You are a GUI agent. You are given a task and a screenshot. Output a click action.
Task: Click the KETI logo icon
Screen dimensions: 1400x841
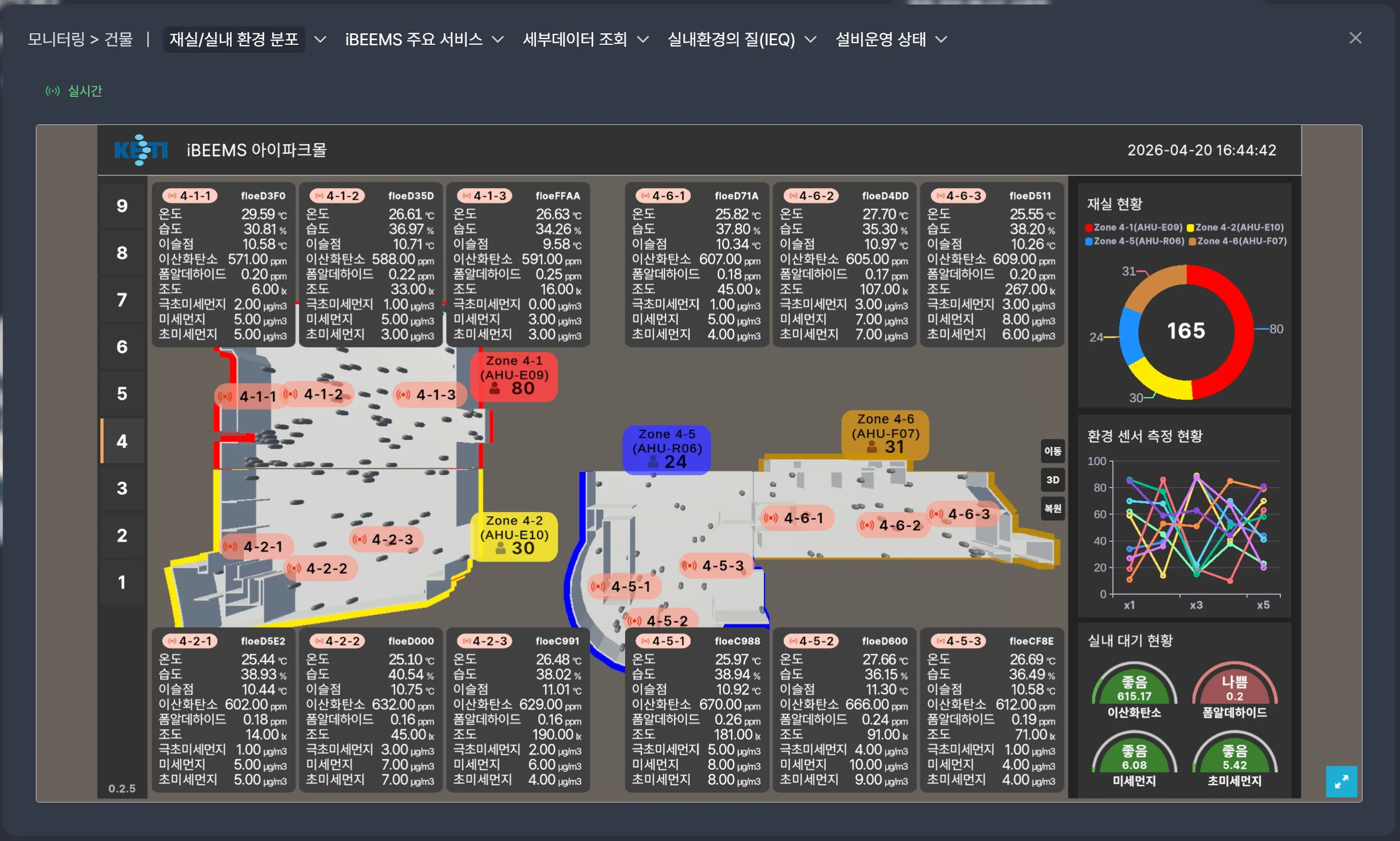coord(141,150)
